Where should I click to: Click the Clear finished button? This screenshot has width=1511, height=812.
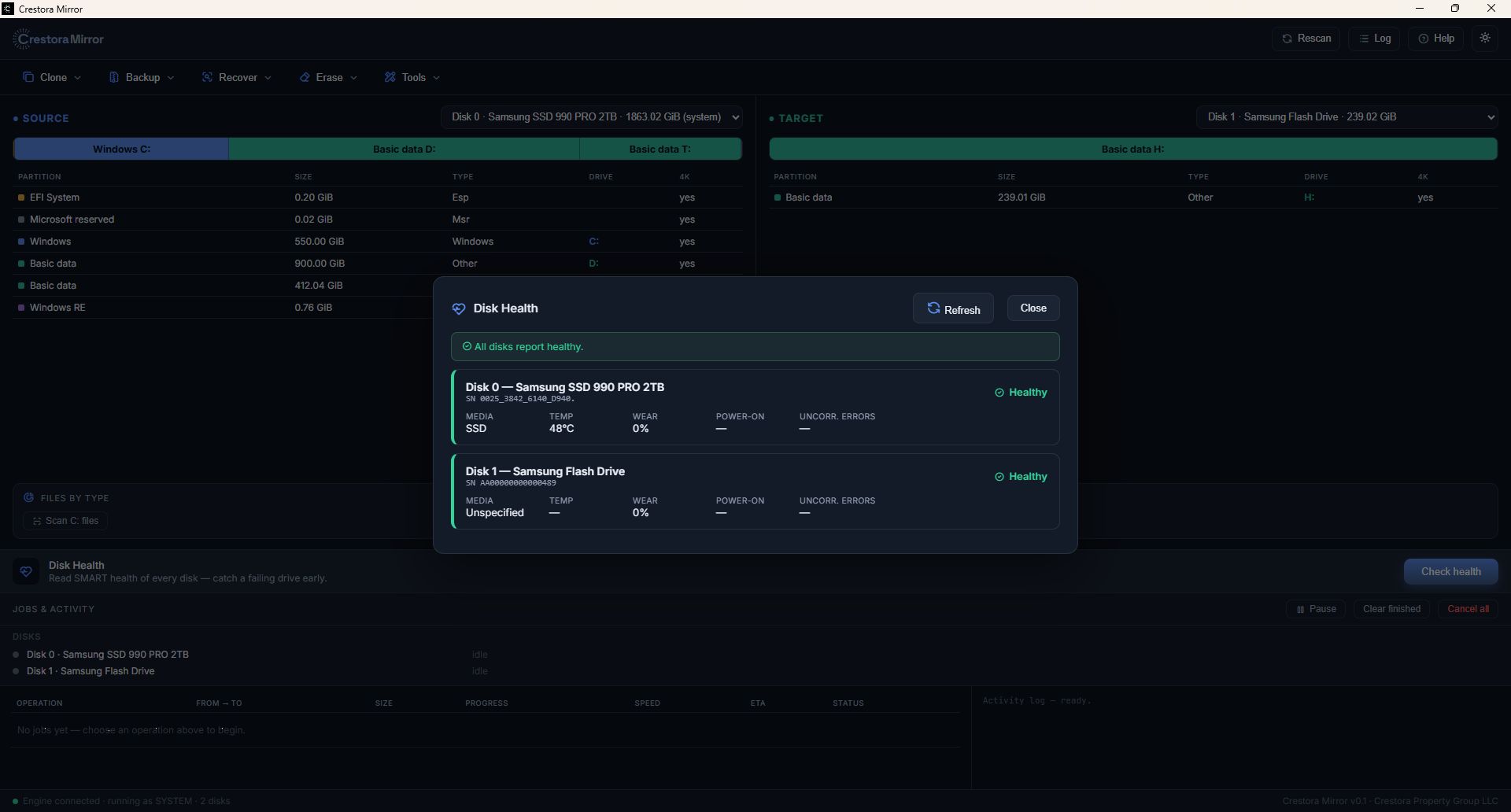1391,609
